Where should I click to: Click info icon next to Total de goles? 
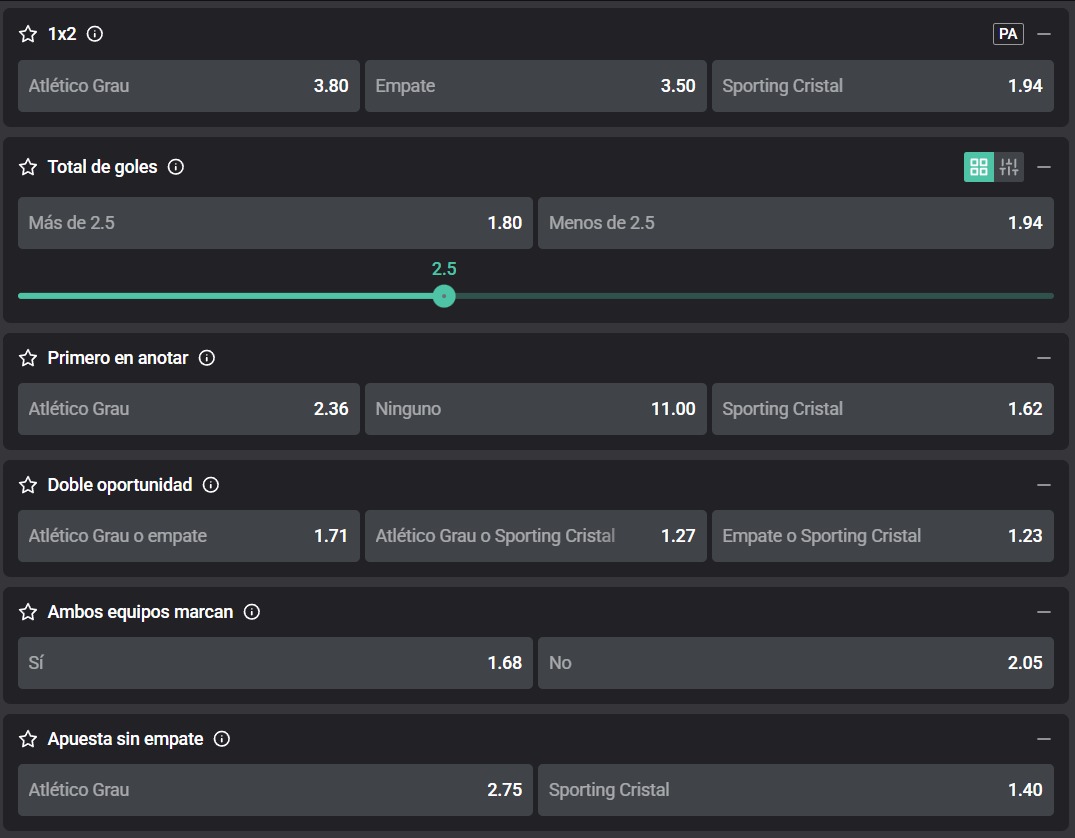pos(176,167)
